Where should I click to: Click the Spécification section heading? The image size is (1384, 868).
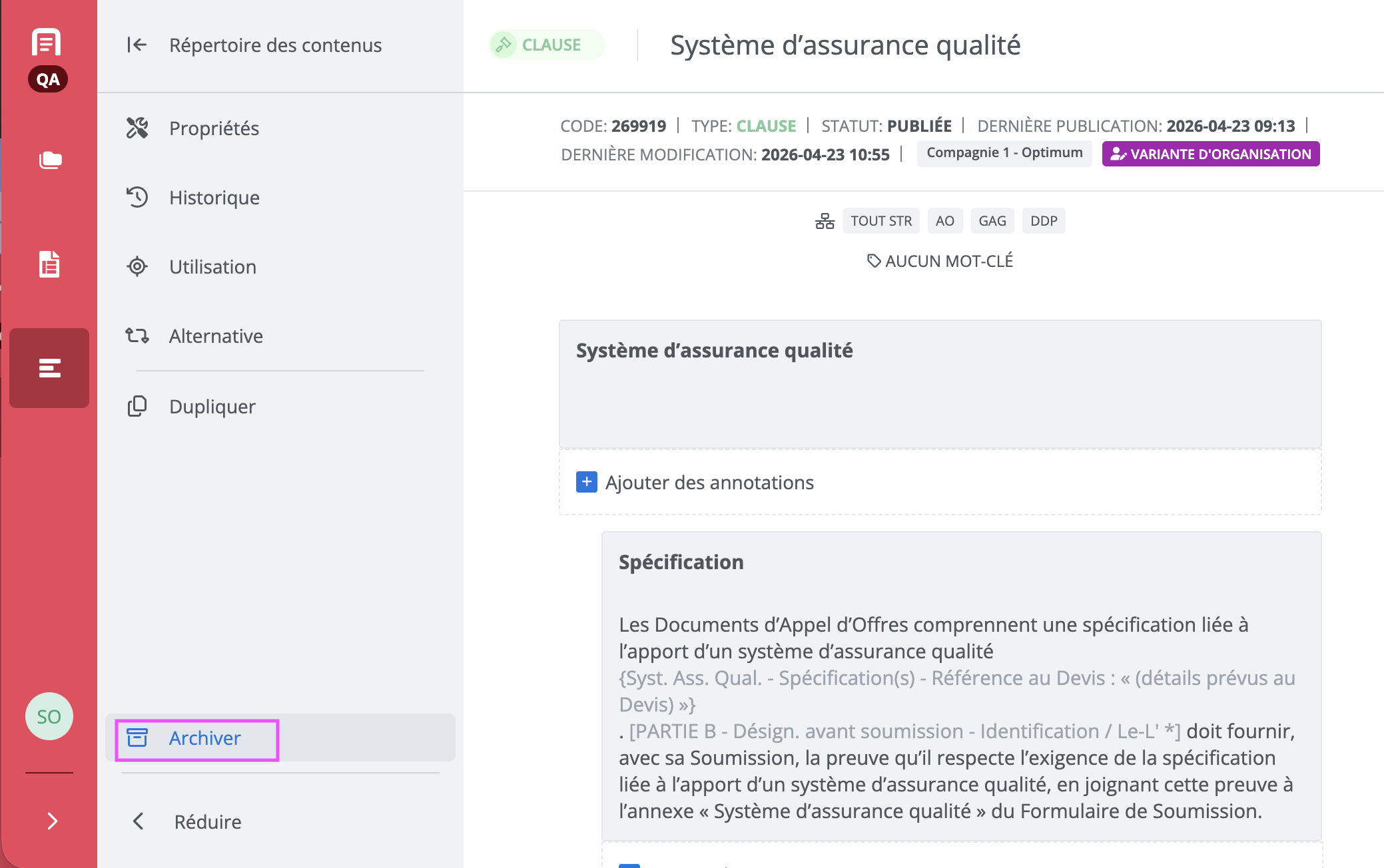click(681, 562)
